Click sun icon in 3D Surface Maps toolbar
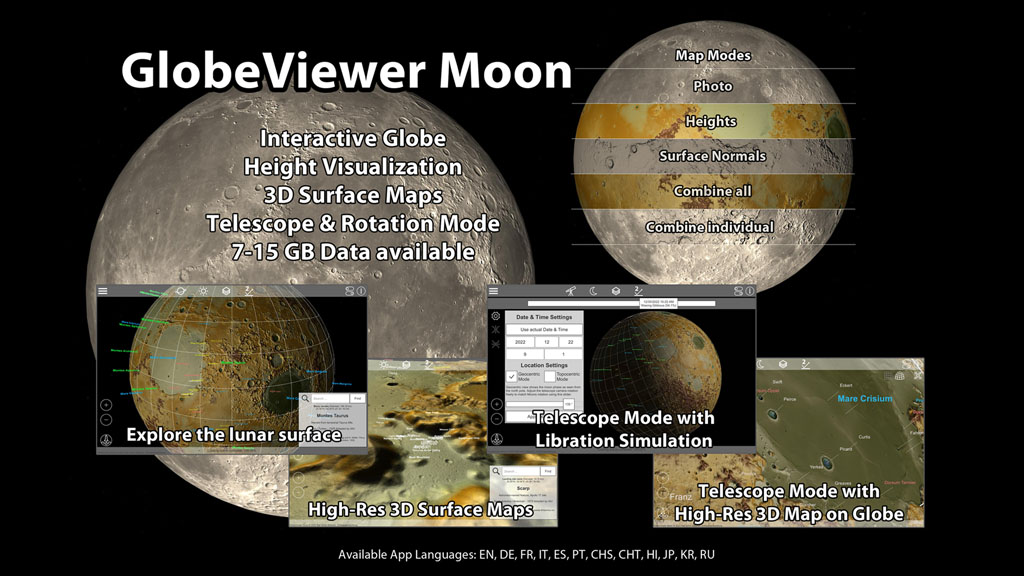This screenshot has width=1024, height=576. pyautogui.click(x=384, y=364)
